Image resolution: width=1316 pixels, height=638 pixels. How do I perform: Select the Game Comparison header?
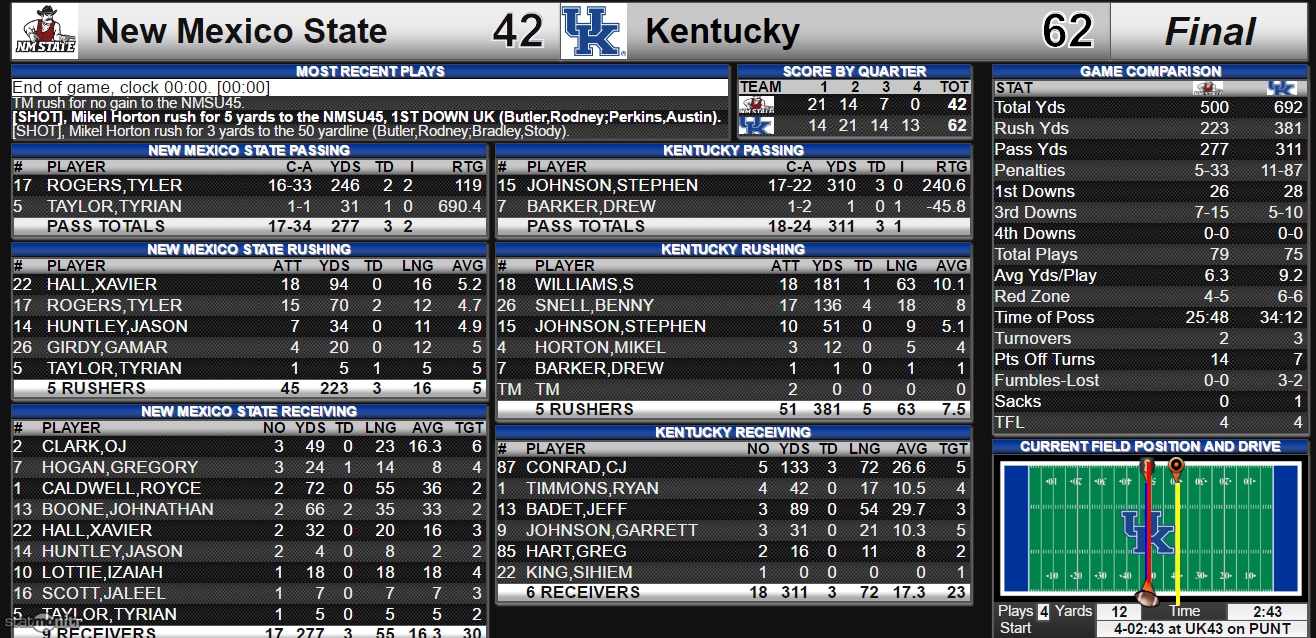(1150, 71)
